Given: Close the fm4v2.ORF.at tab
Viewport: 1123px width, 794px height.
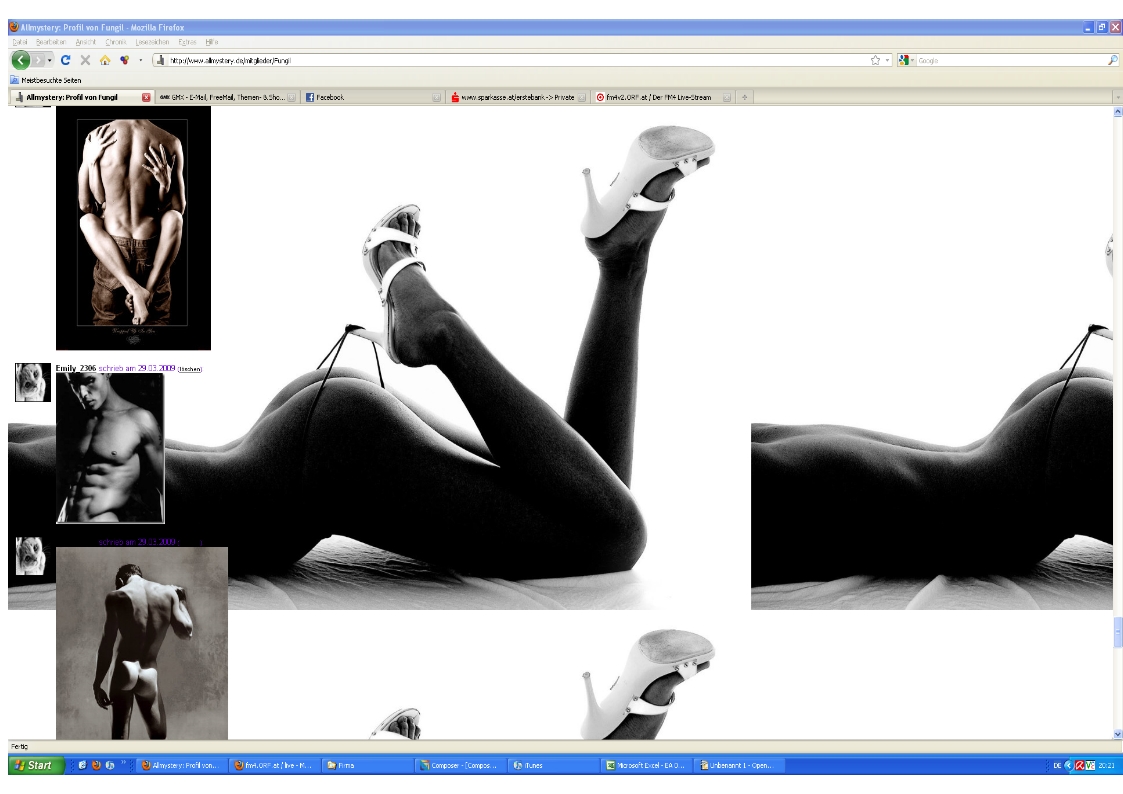Looking at the screenshot, I should [726, 97].
